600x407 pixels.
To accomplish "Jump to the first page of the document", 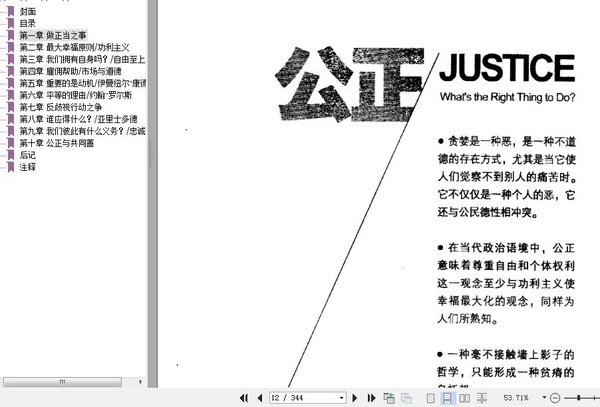I will (243, 398).
